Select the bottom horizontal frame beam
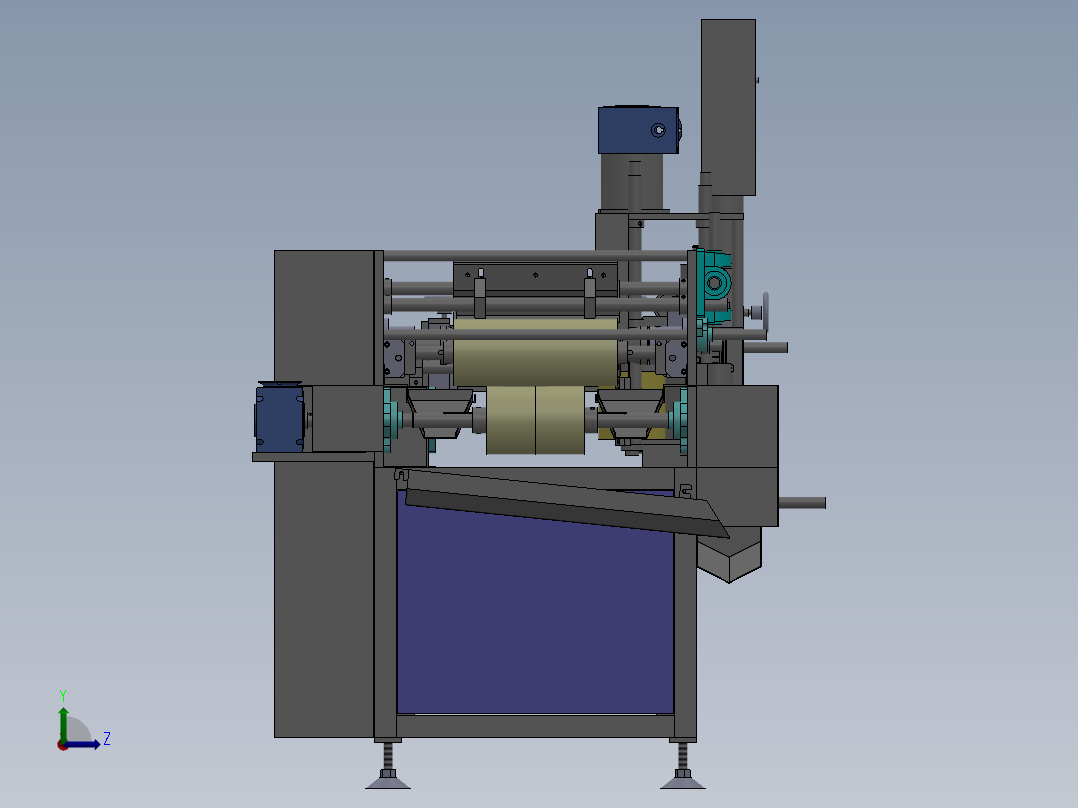Screen dimensions: 1078x808 (535, 726)
